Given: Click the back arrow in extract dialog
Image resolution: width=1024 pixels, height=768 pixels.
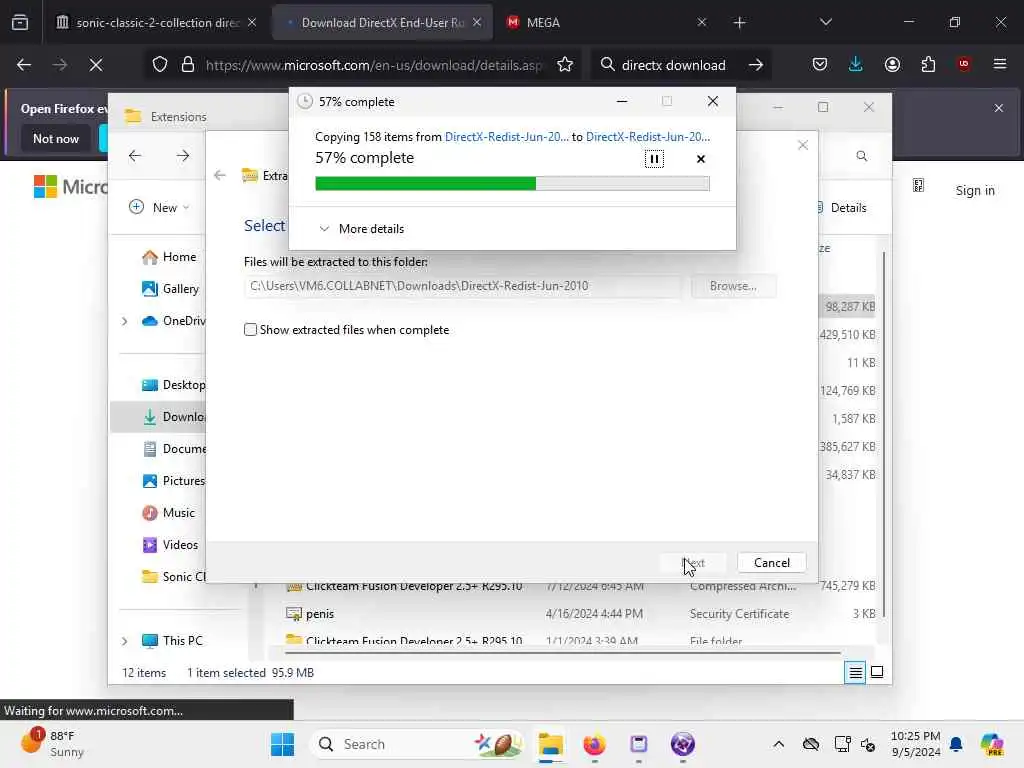Looking at the screenshot, I should click(220, 175).
